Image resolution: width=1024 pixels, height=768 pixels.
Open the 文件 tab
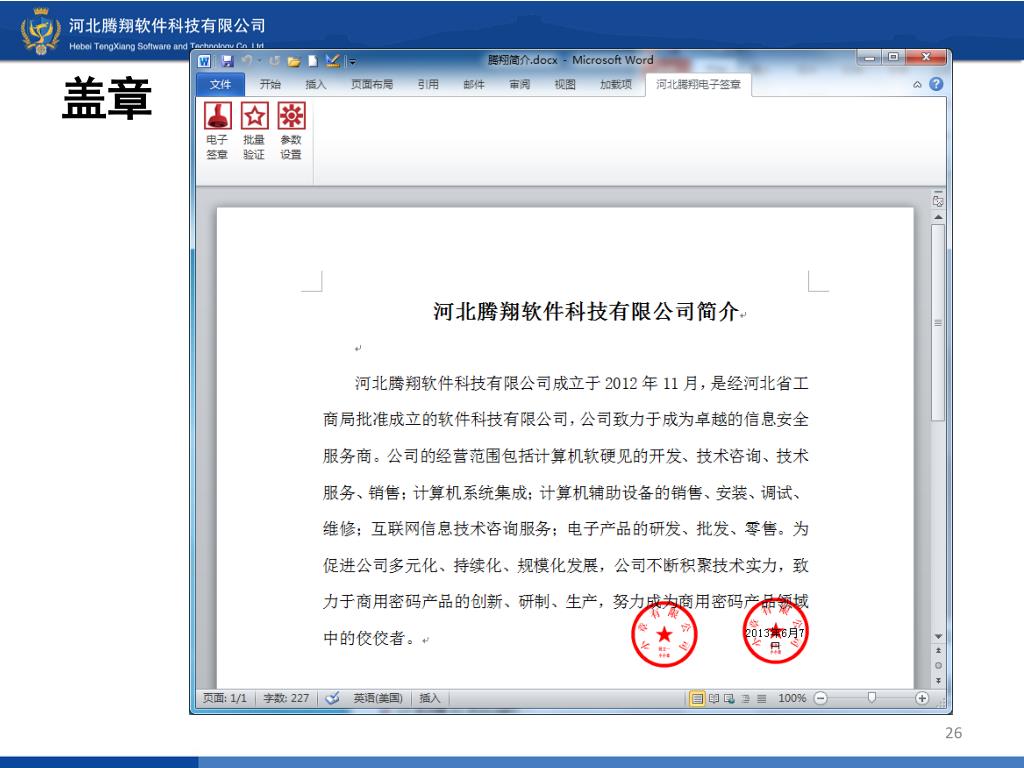tap(221, 84)
